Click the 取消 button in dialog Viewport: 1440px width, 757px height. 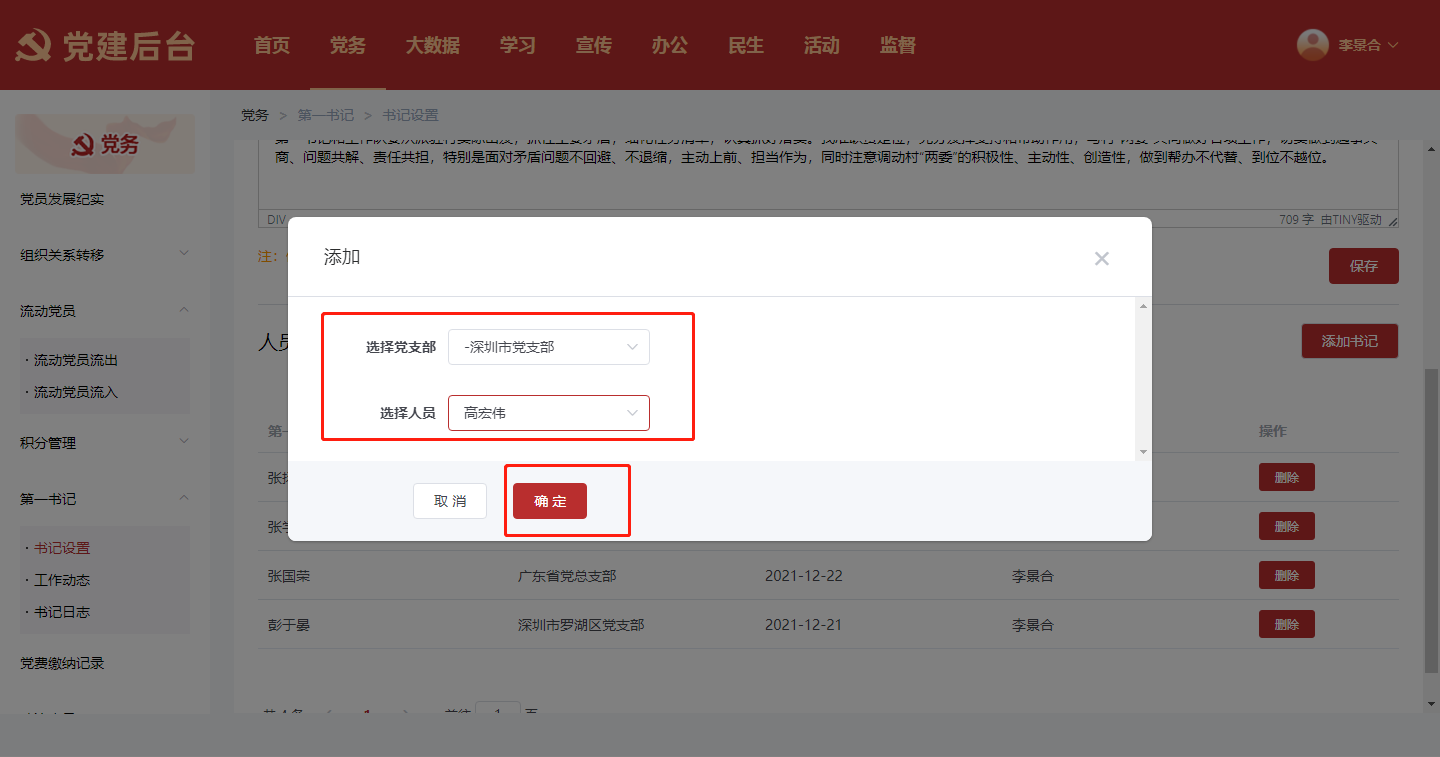[450, 501]
